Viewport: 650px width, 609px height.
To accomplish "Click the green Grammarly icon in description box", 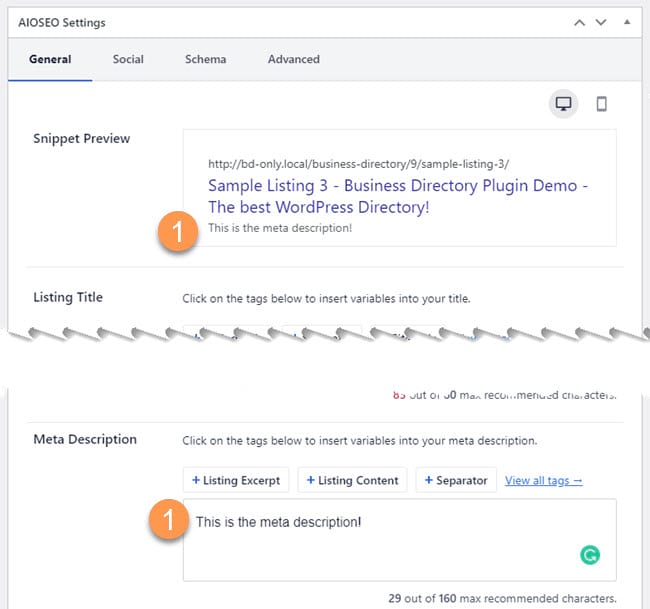I will (590, 555).
